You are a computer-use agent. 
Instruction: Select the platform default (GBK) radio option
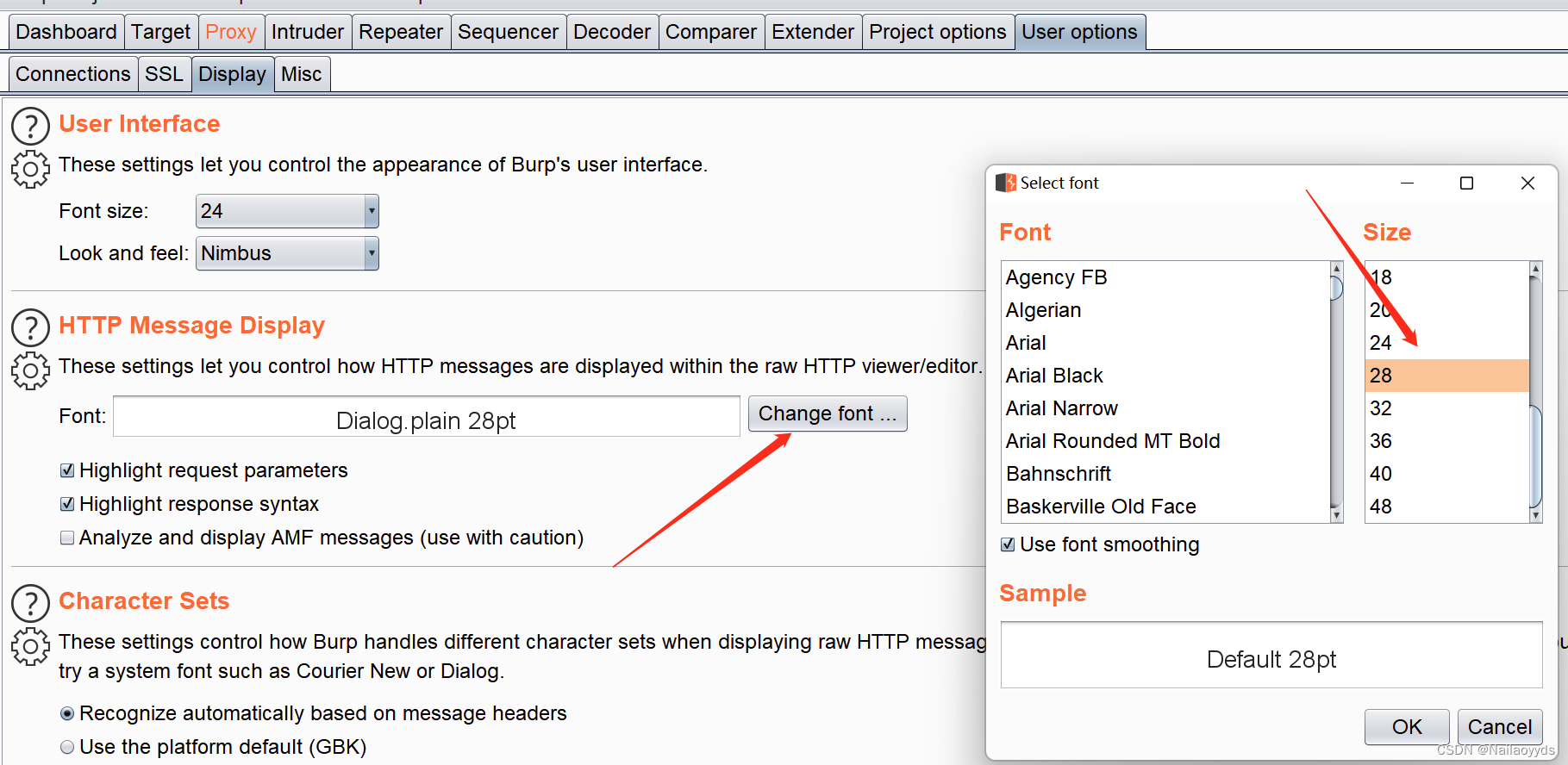click(67, 747)
